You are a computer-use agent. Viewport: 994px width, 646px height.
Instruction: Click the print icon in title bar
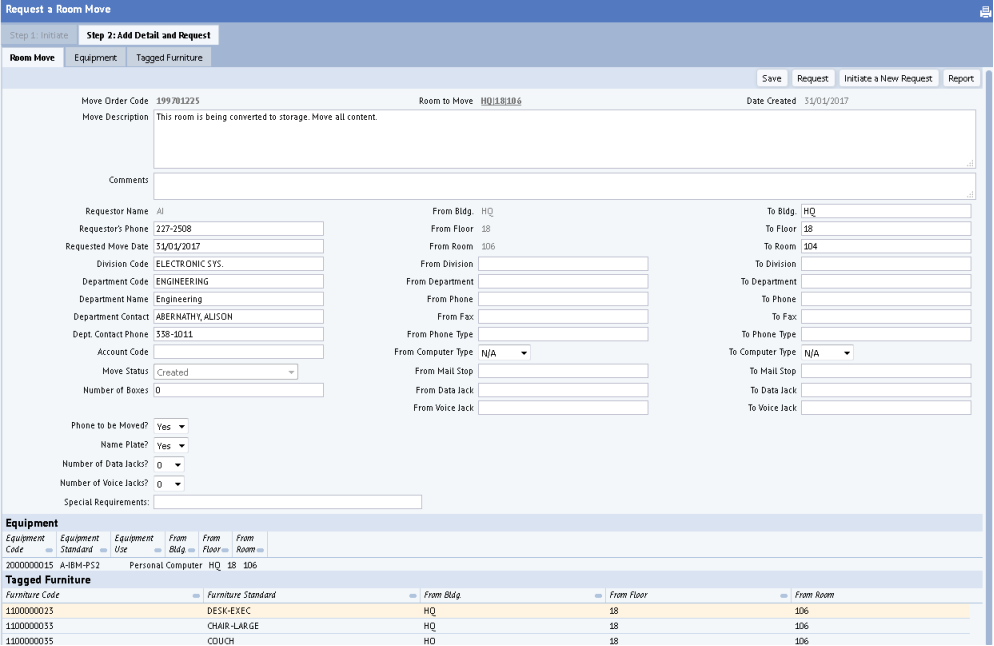(984, 12)
